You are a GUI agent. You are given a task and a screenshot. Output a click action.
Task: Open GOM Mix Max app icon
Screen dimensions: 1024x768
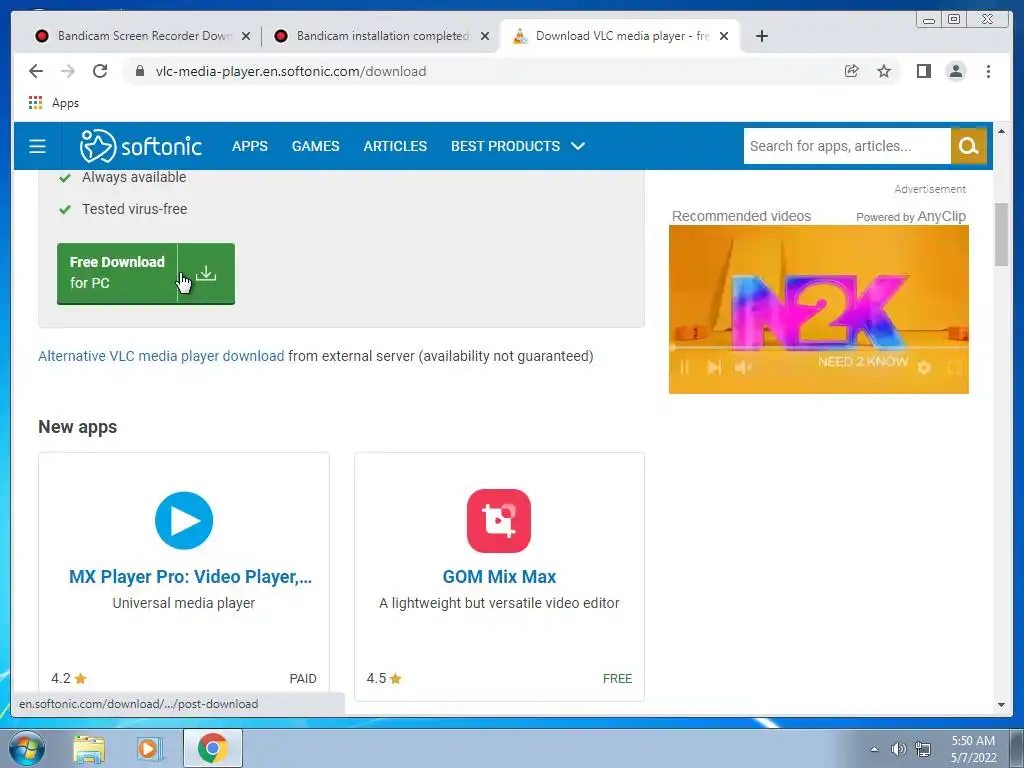499,520
